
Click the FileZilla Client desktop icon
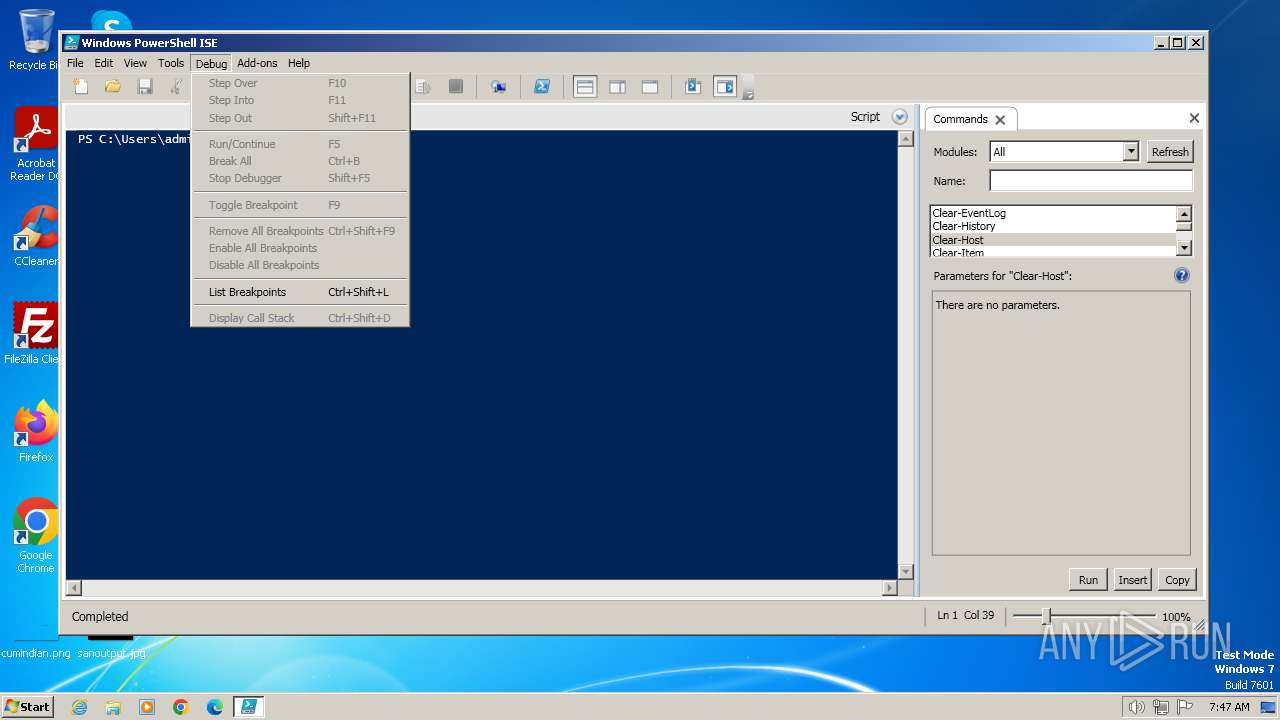point(32,333)
